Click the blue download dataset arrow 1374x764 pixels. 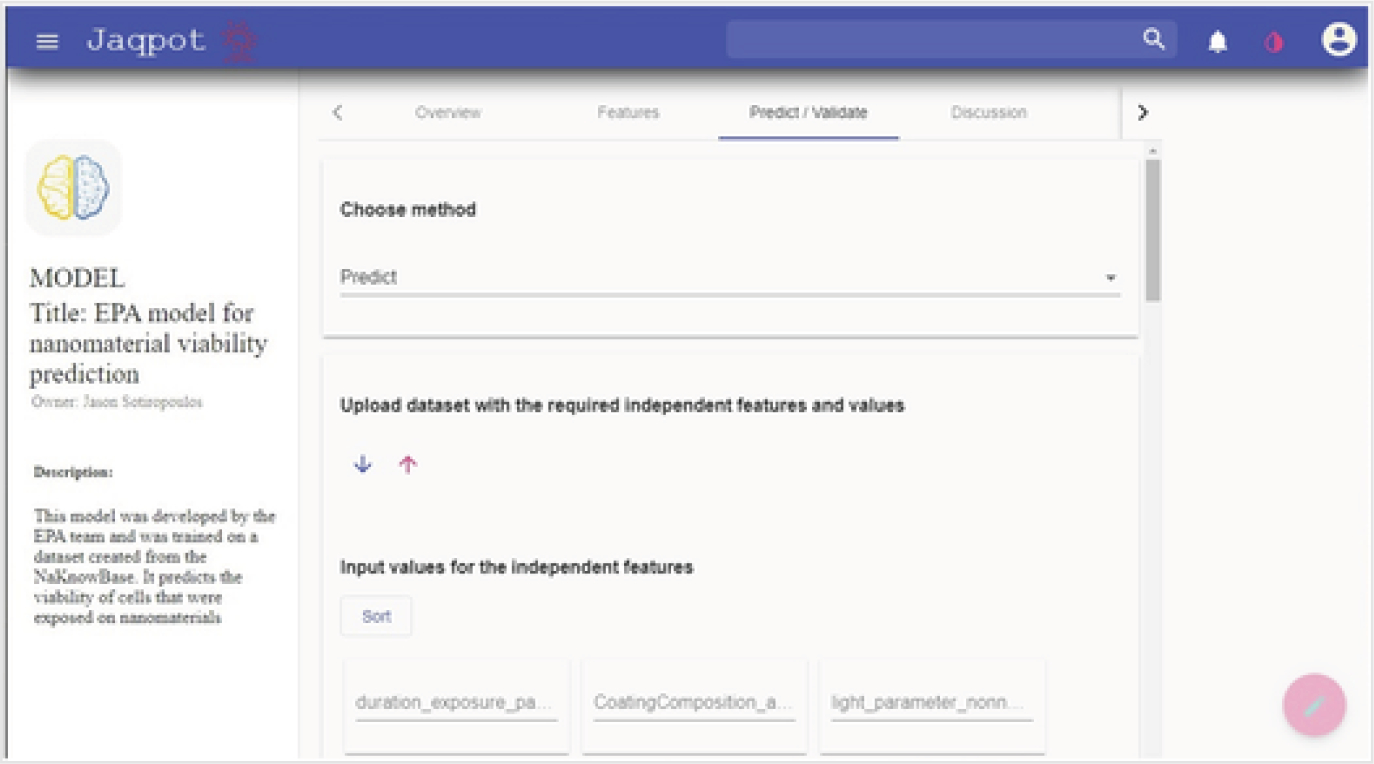pyautogui.click(x=363, y=464)
